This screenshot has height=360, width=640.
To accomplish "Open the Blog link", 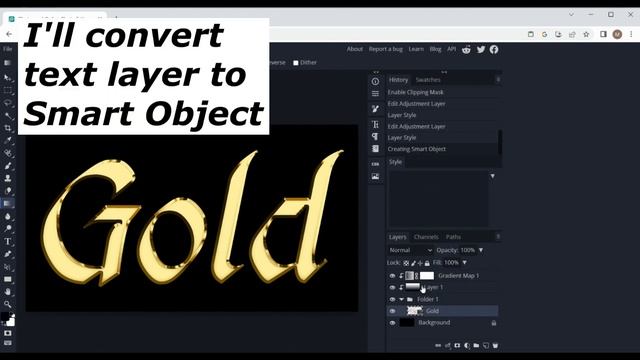I will point(435,49).
